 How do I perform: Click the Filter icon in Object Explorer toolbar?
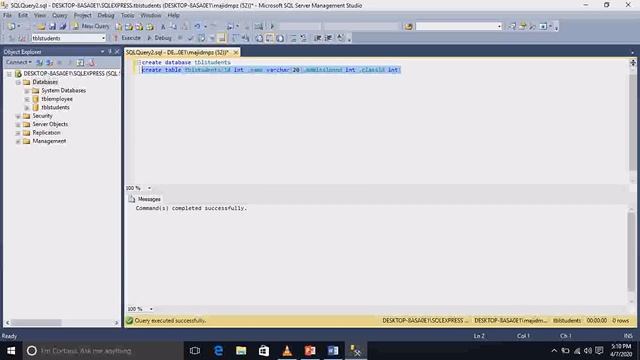(70, 62)
